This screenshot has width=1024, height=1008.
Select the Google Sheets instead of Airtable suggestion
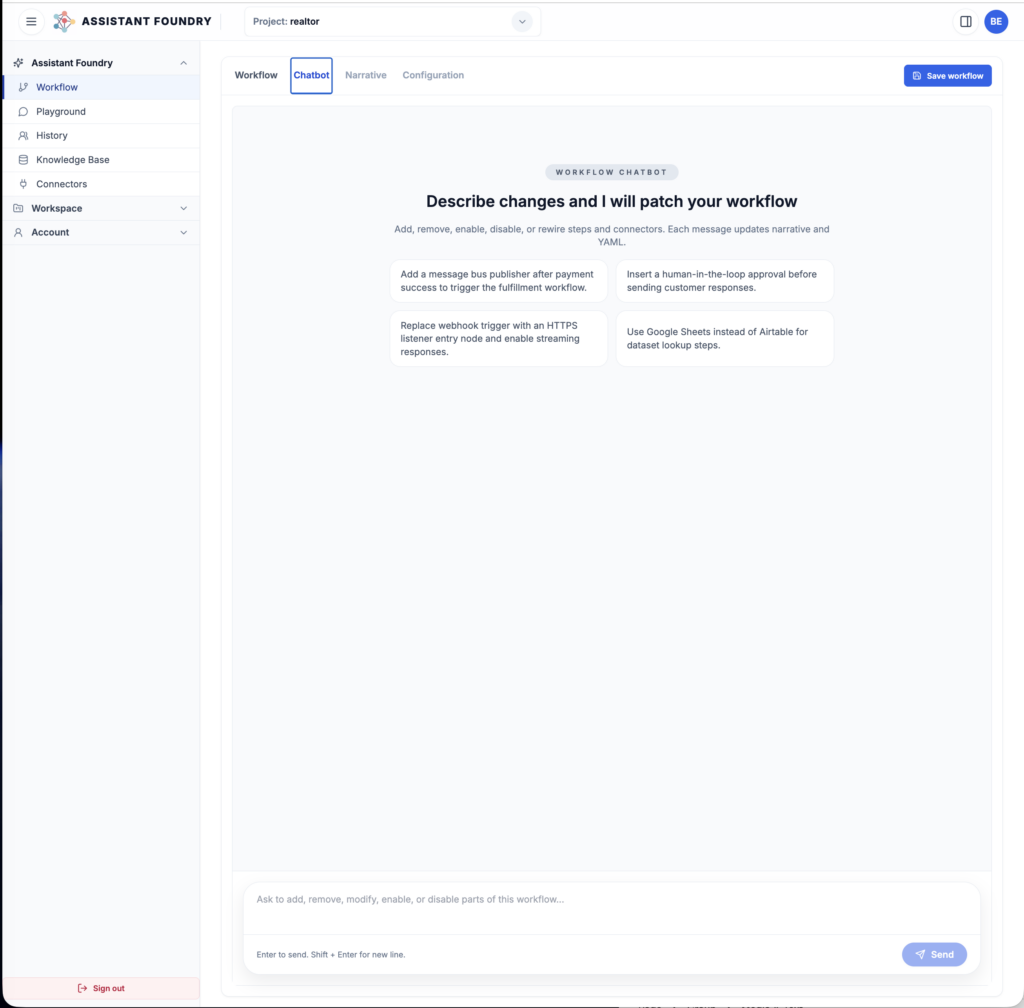724,338
